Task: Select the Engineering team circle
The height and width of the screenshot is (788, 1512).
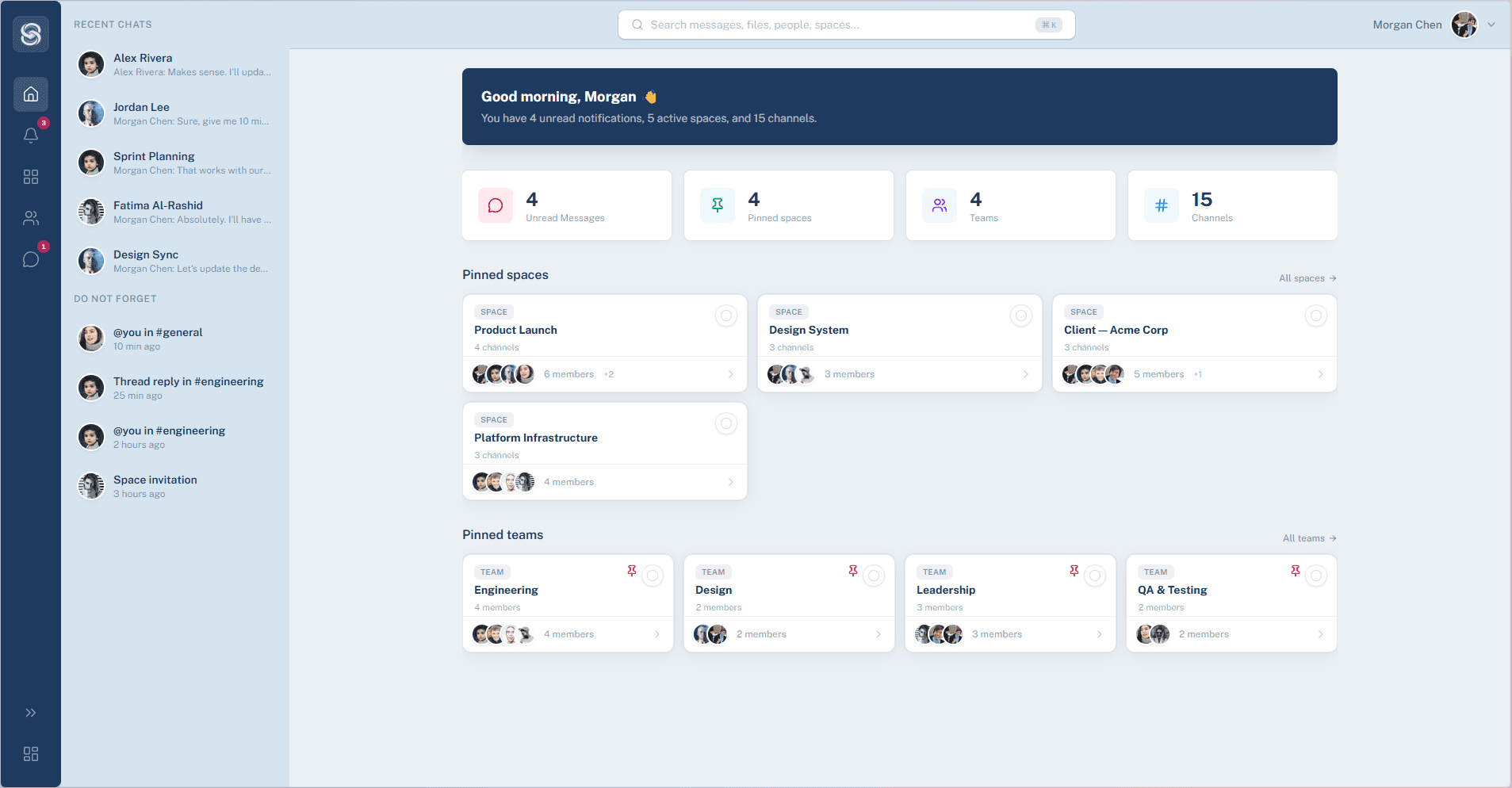Action: point(653,576)
